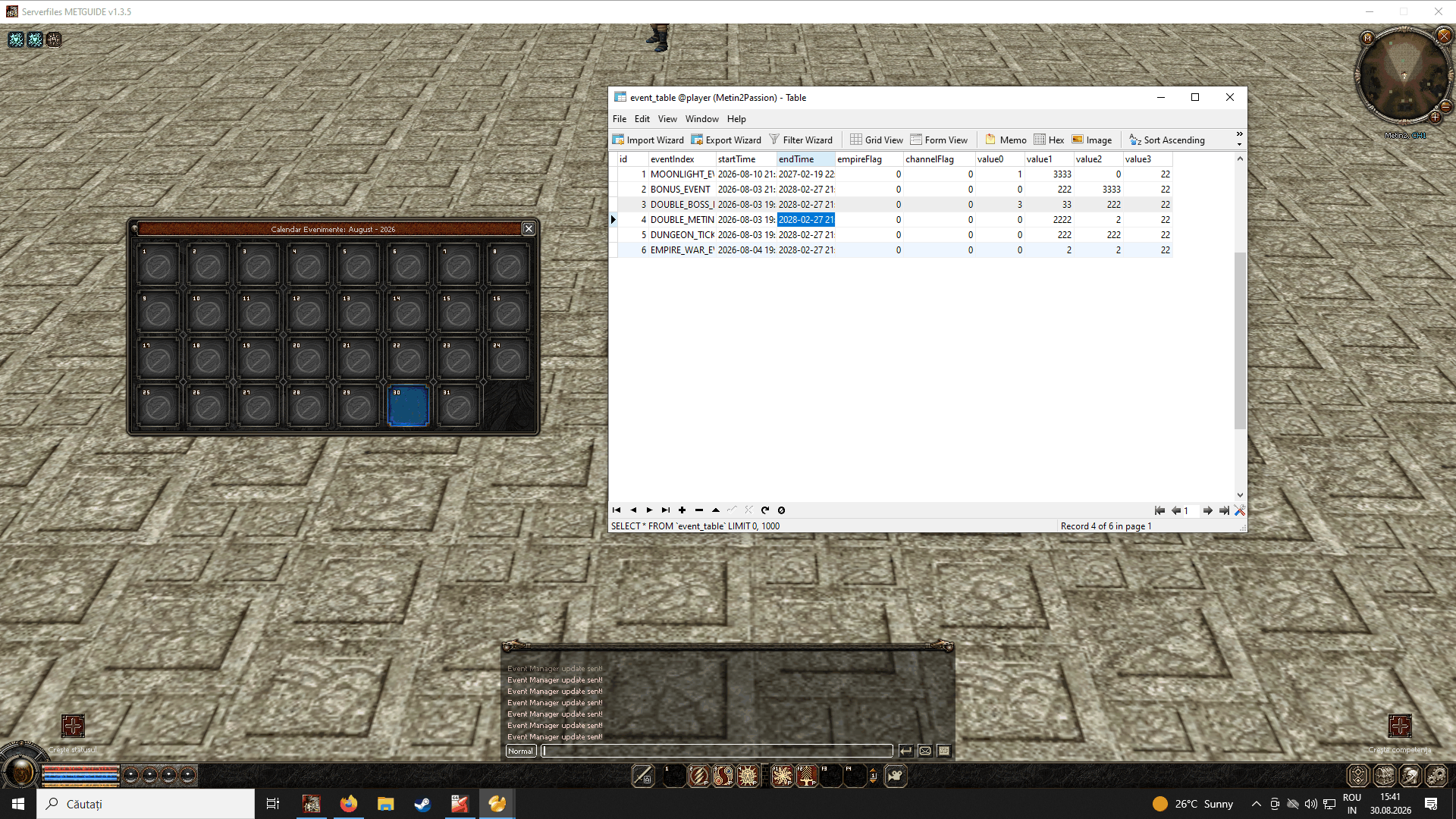
Task: Toggle the camera view icon in quickbar
Action: coord(896,776)
